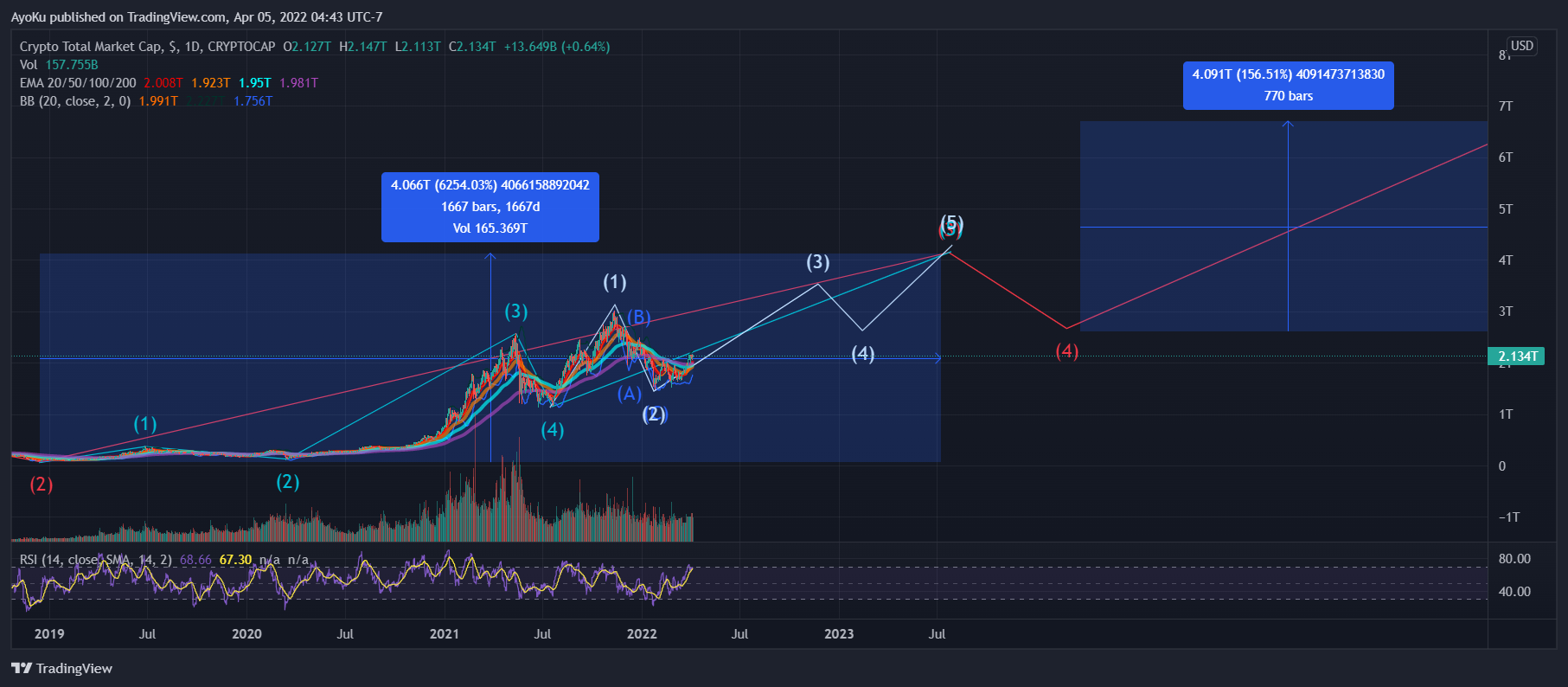Click the 5T price axis label

[1506, 209]
